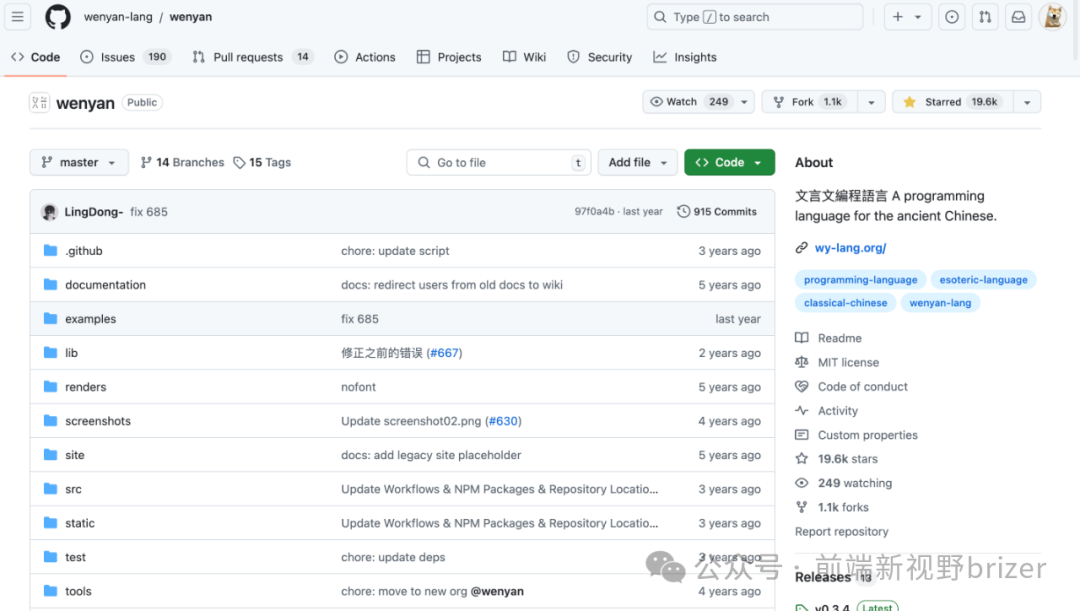This screenshot has height=611, width=1080.
Task: Click the site folder icon
Action: tap(50, 455)
